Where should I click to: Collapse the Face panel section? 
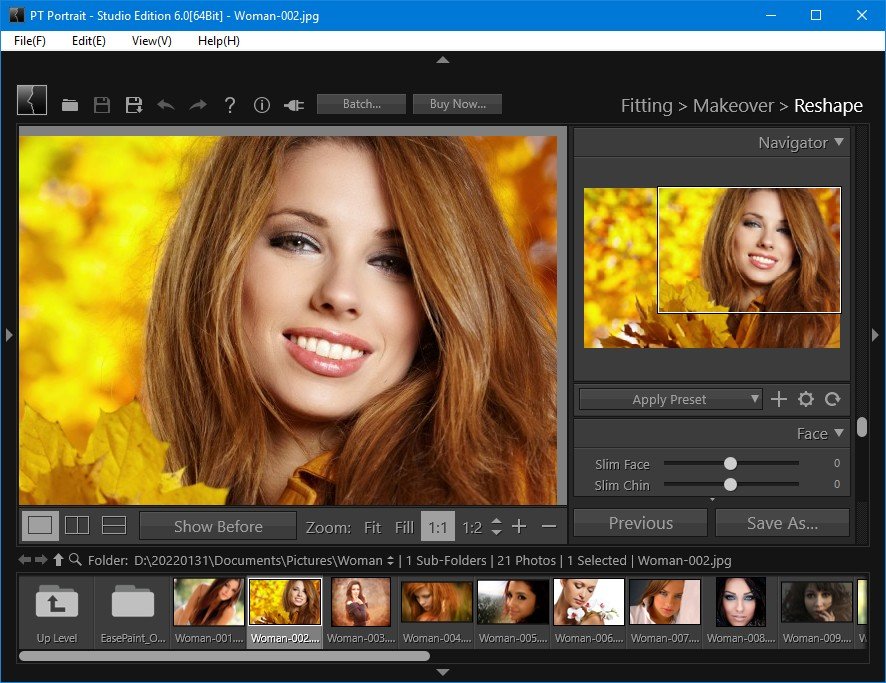(x=839, y=433)
